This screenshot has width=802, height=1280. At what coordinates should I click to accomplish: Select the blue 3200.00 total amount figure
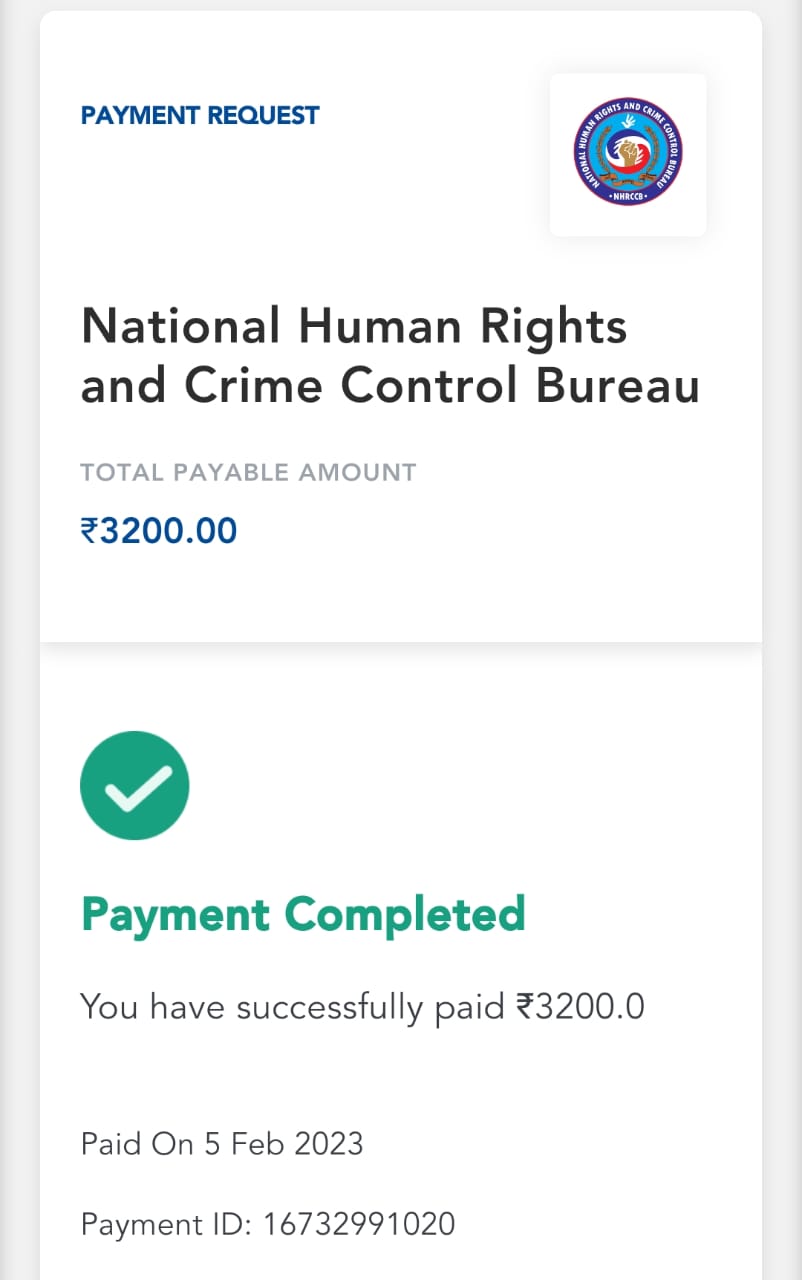point(169,530)
